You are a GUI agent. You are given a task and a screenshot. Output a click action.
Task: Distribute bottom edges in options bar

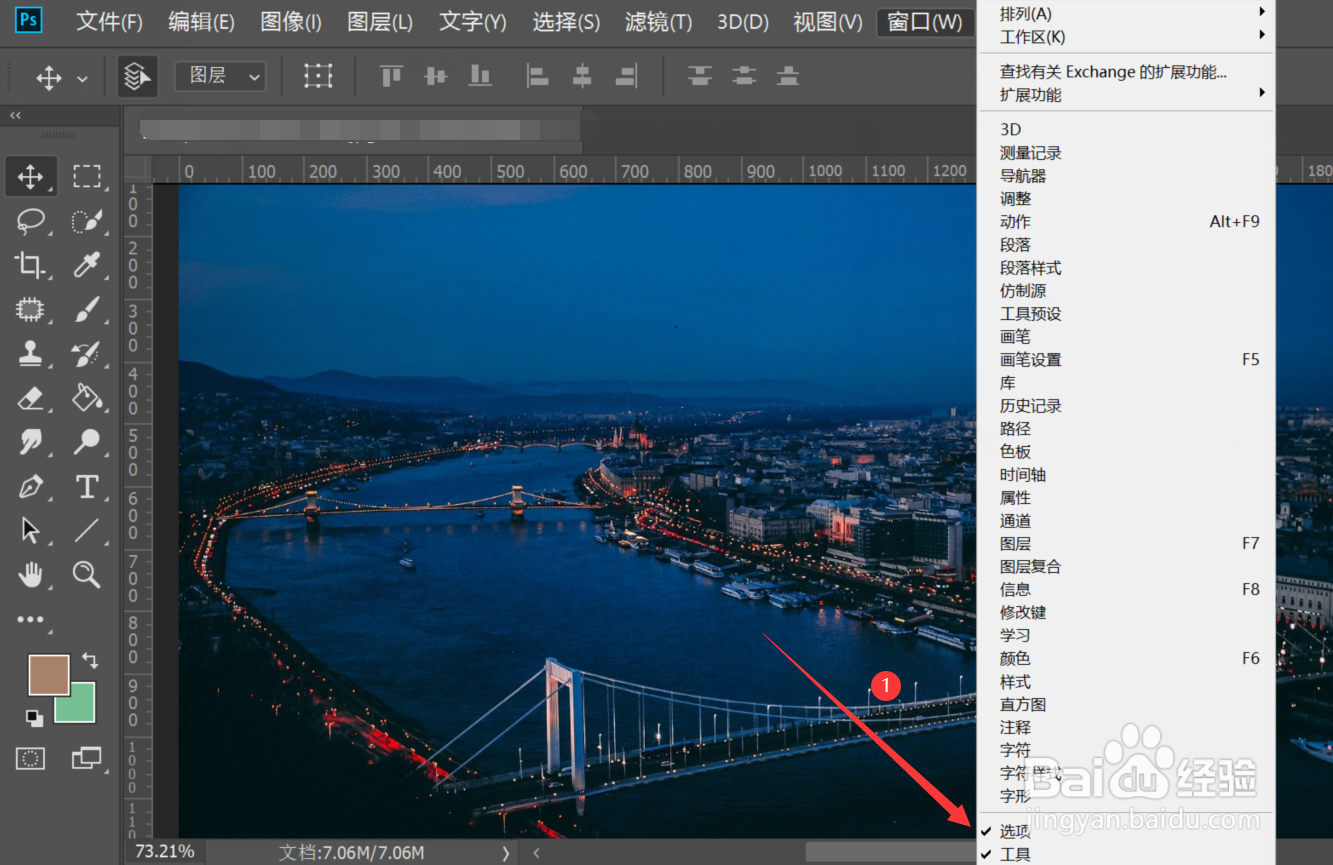tap(789, 75)
